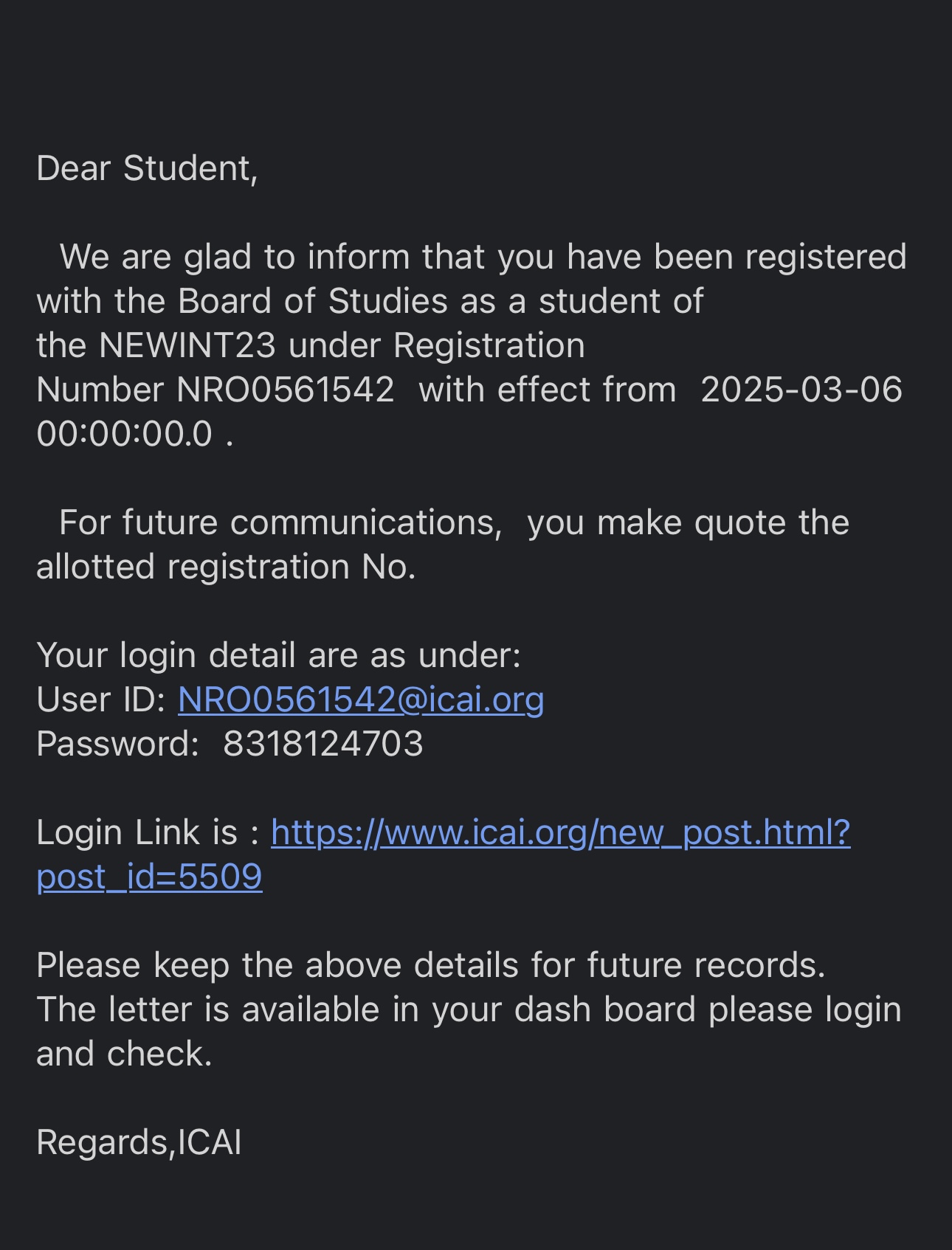Tap the "Your login detail are as under:" line

(x=278, y=655)
